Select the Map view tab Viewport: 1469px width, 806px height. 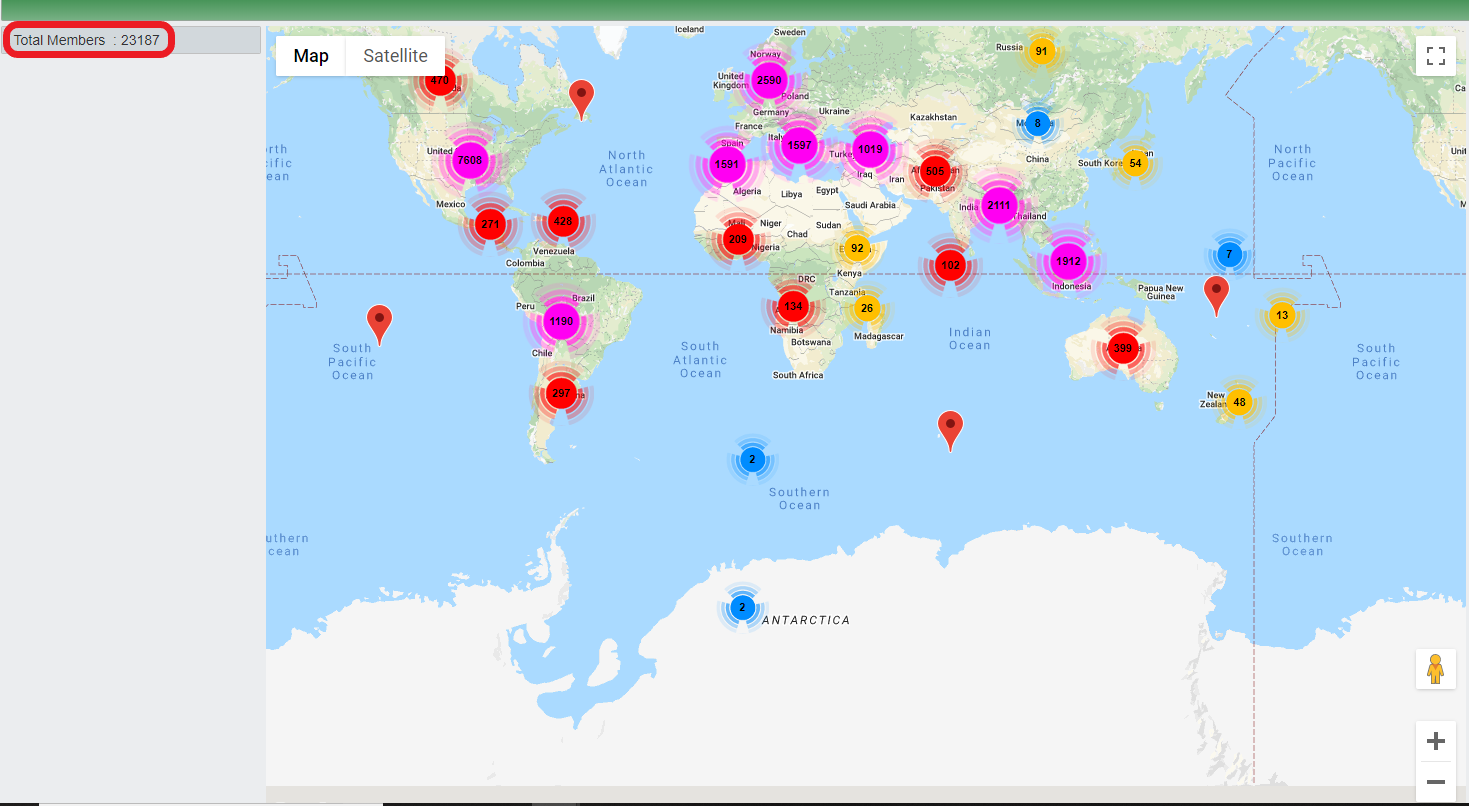coord(311,56)
